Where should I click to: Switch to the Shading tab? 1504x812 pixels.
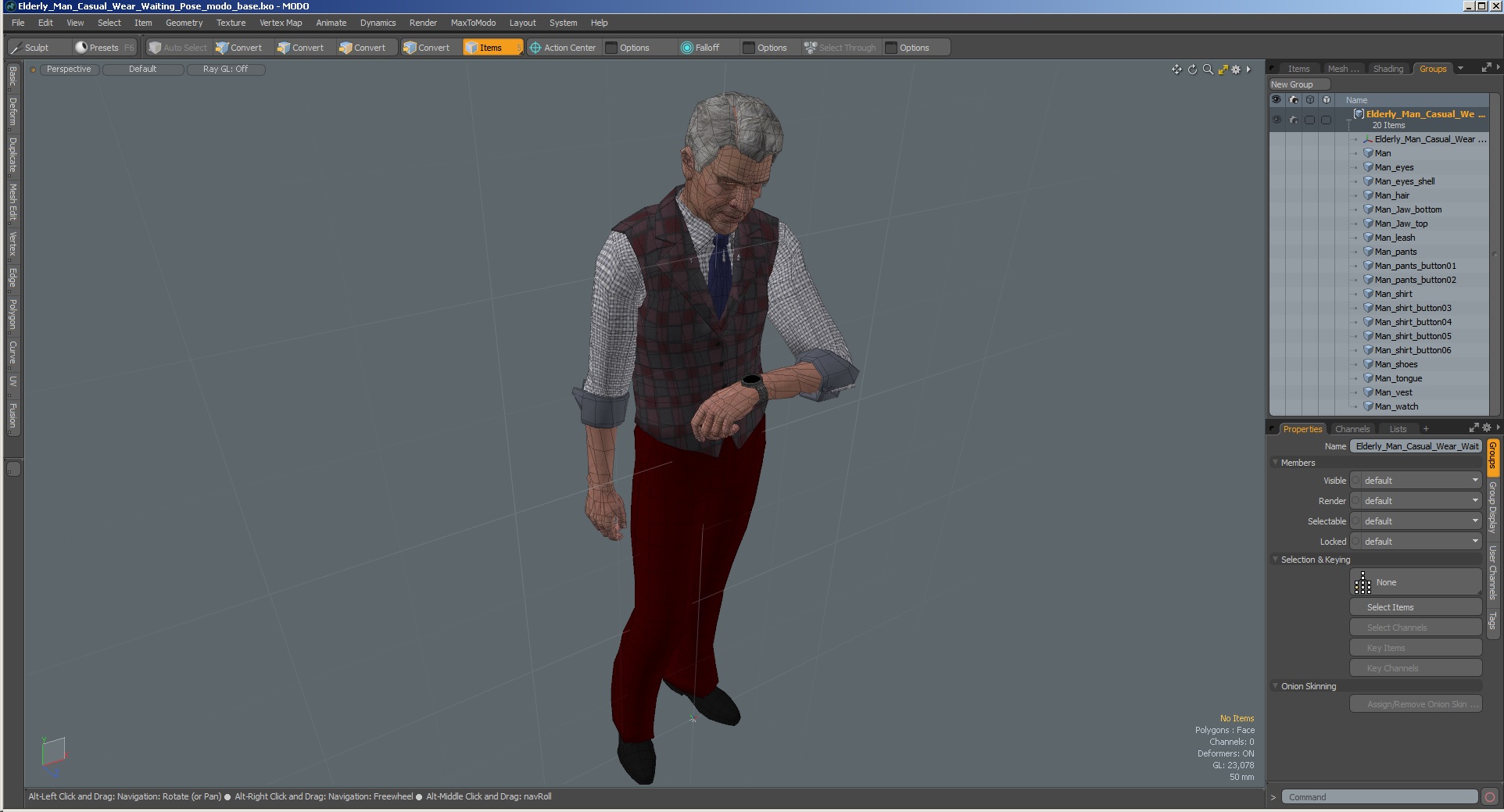(1388, 69)
